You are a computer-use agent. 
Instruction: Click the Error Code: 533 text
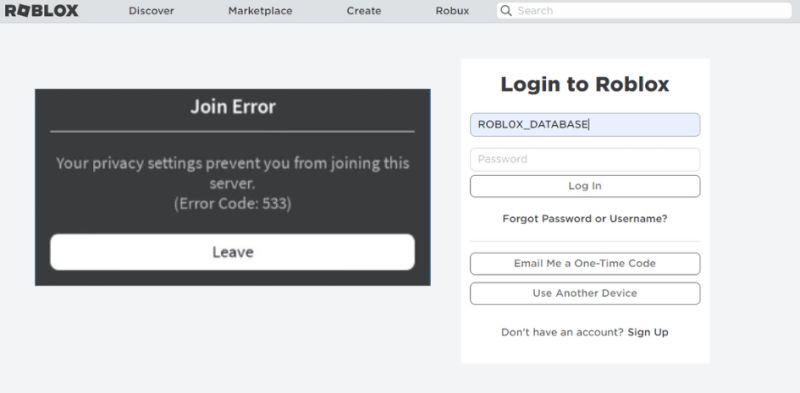pos(233,204)
